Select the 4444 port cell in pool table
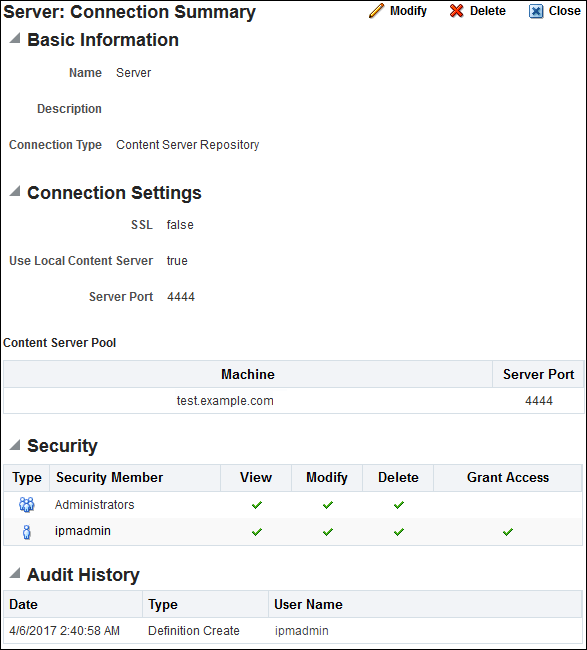Viewport: 587px width, 650px height. pyautogui.click(x=538, y=401)
